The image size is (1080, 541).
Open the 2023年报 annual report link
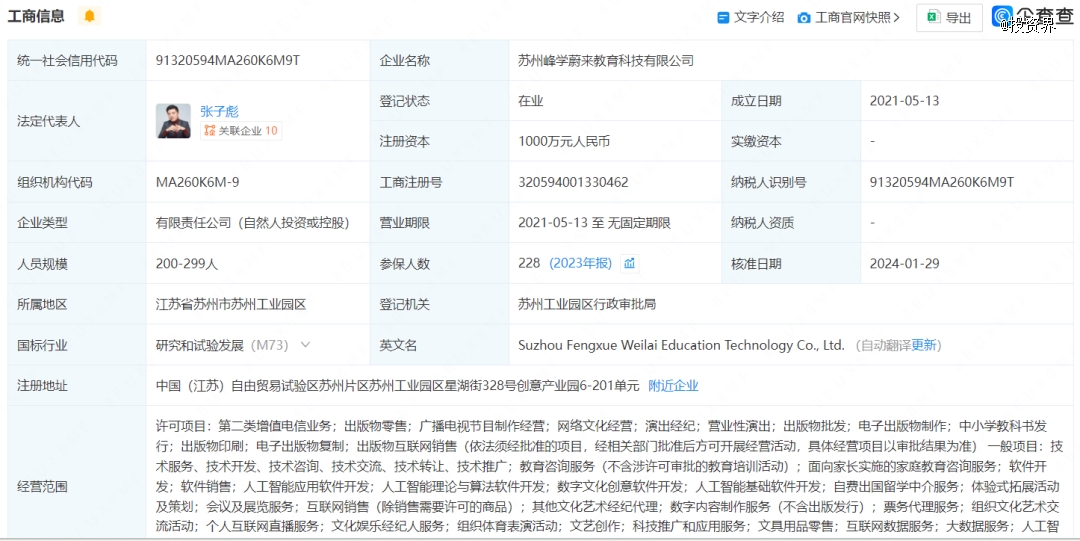point(580,264)
